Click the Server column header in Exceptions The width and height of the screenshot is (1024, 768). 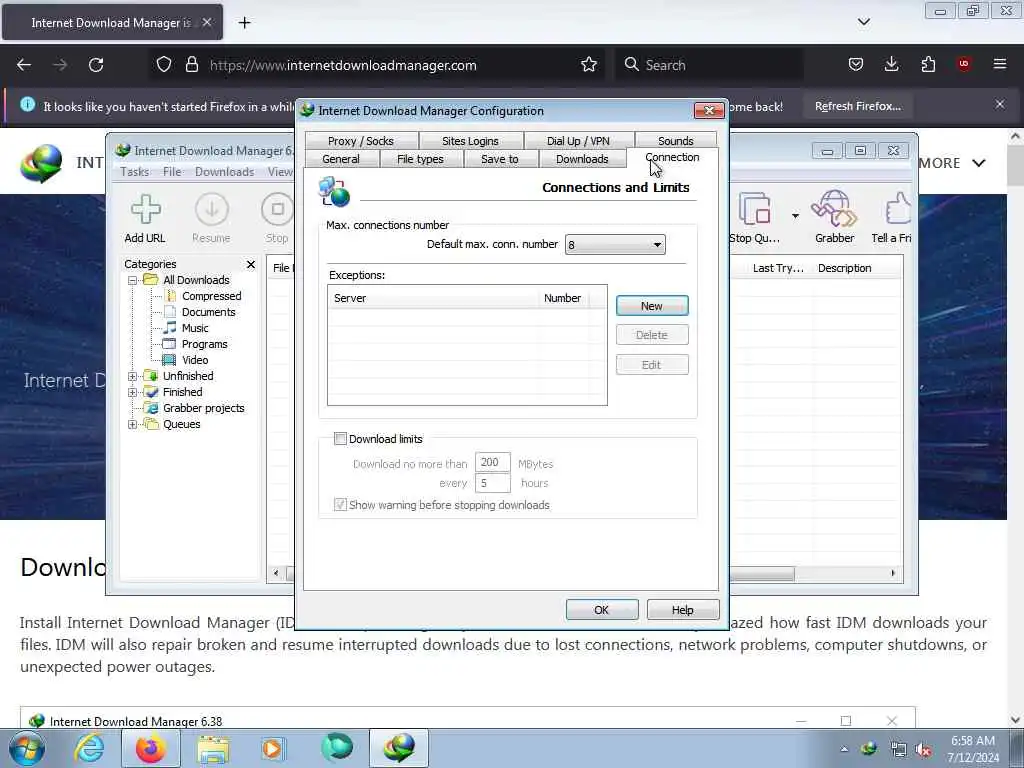point(432,298)
